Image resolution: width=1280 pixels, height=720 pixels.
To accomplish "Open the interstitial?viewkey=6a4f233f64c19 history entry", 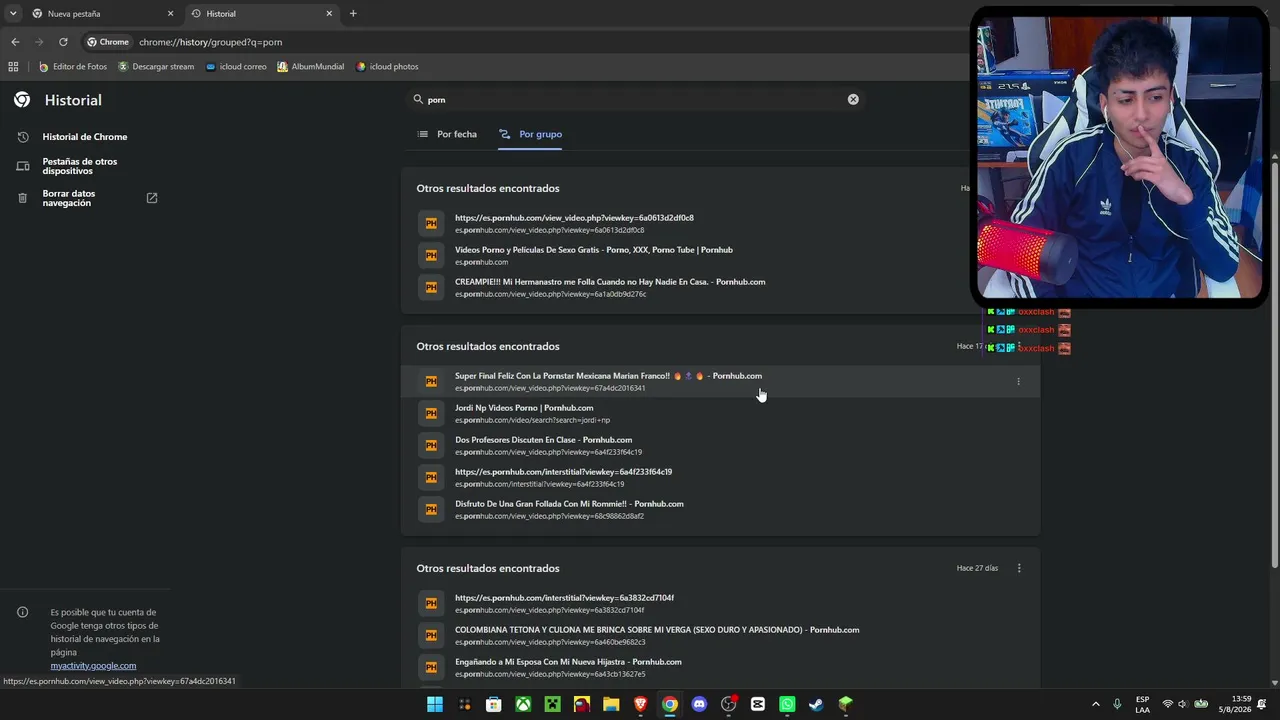I will tap(563, 472).
